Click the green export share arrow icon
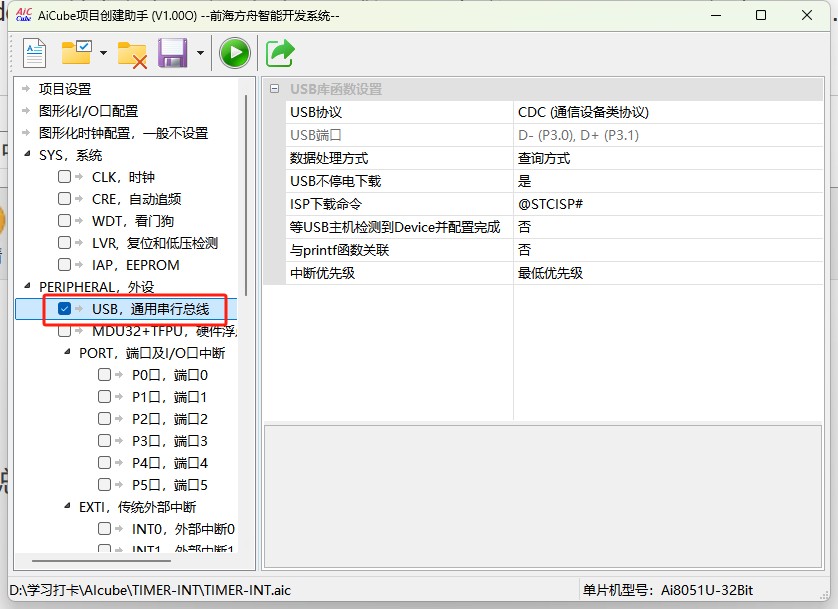 (x=280, y=53)
